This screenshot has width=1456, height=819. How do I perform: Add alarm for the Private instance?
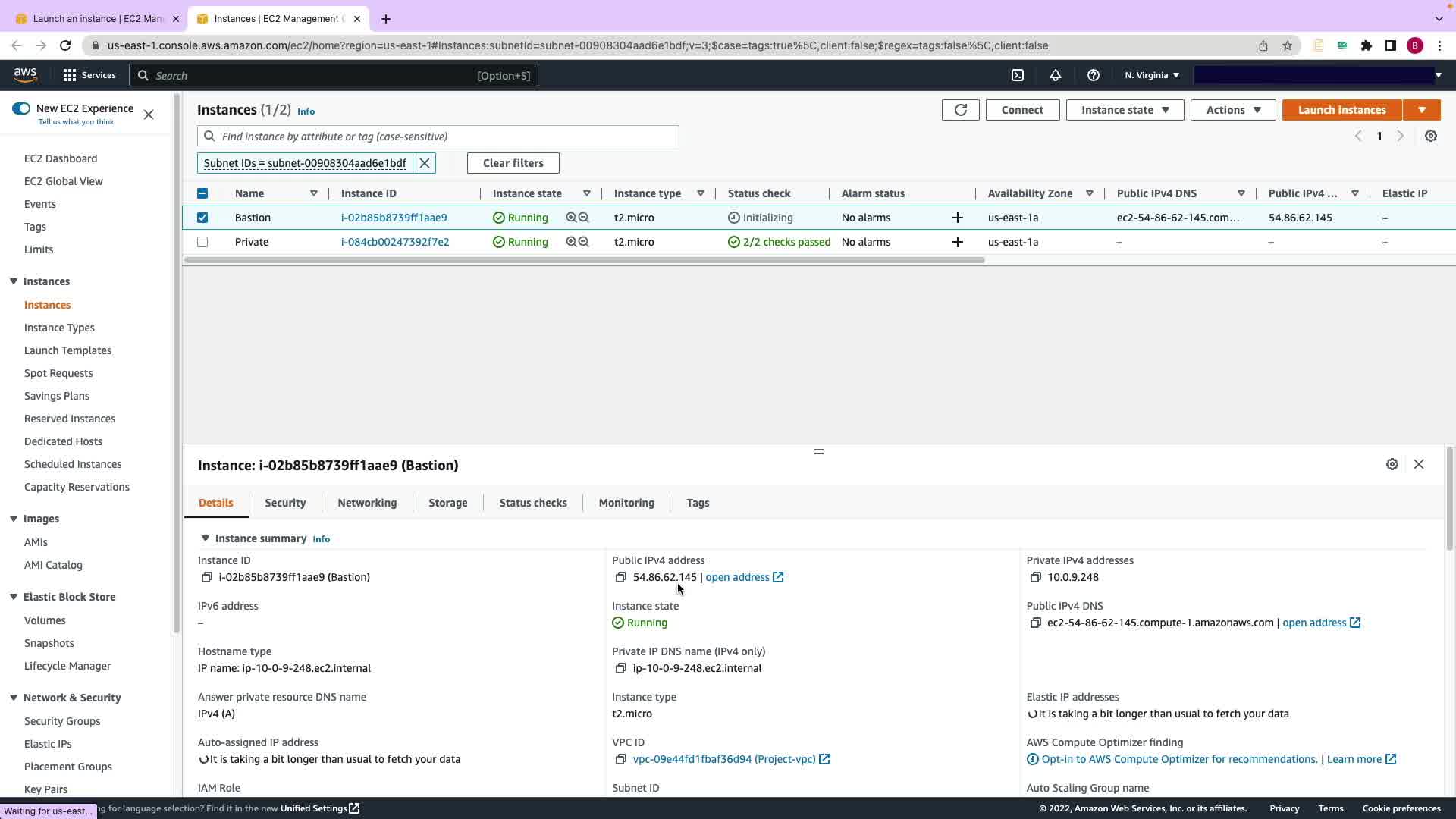(957, 242)
